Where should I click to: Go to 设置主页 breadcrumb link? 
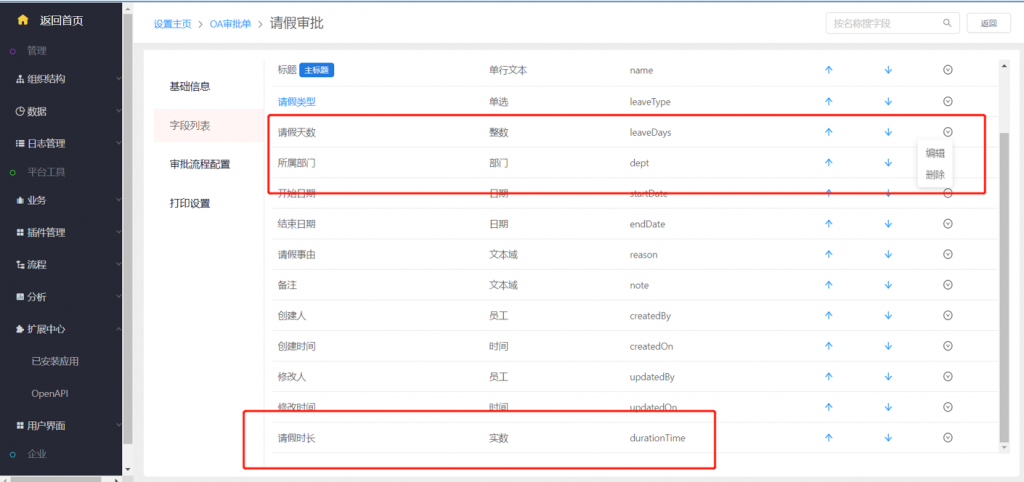tap(171, 23)
